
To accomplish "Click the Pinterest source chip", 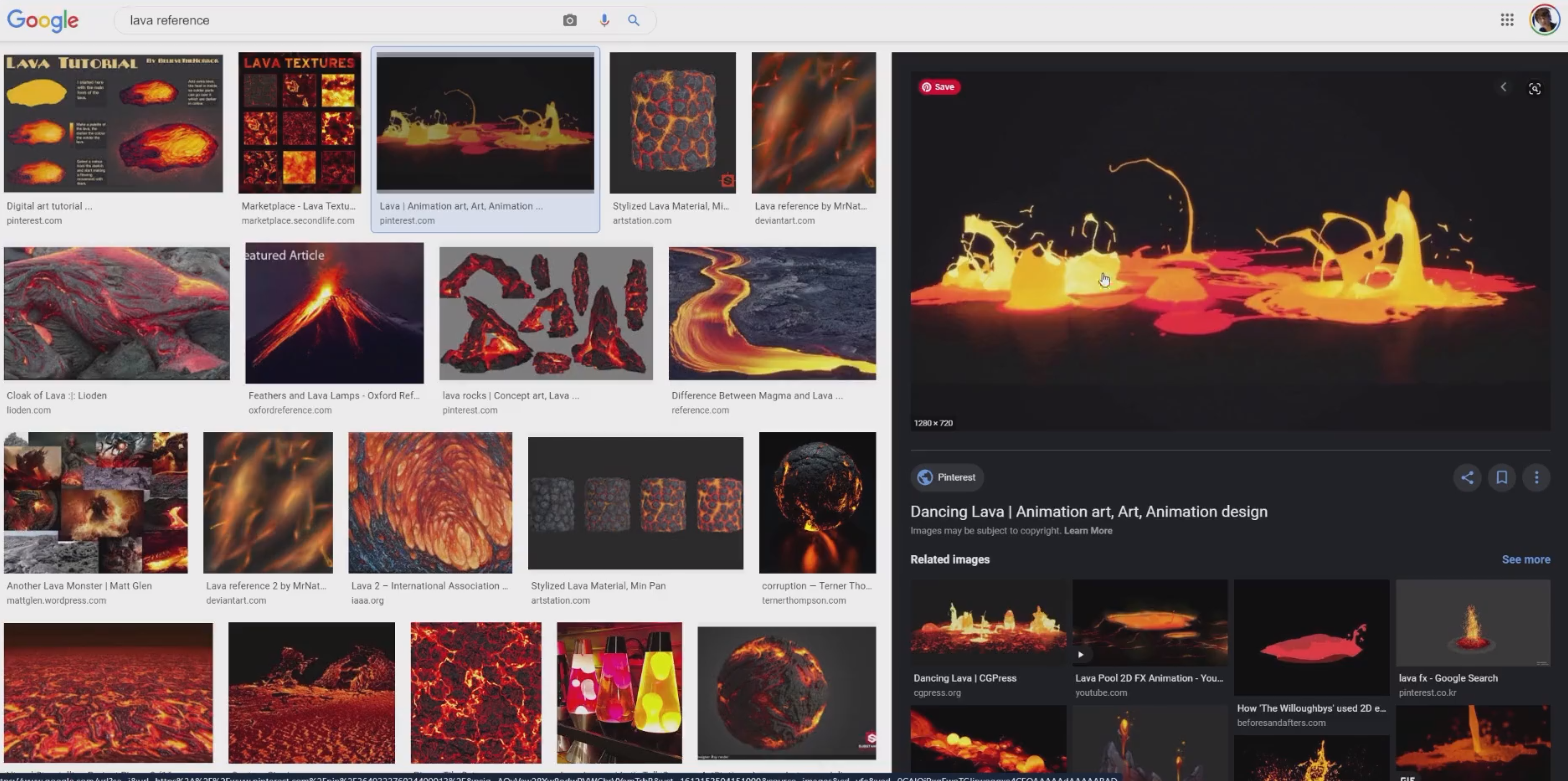I will tap(947, 478).
